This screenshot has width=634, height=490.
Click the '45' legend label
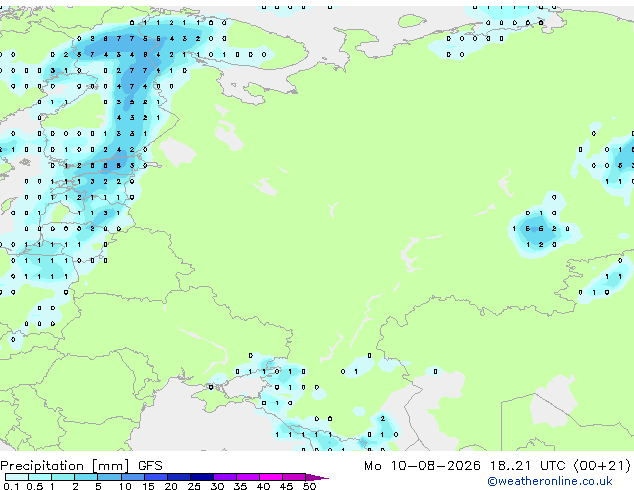(x=286, y=486)
